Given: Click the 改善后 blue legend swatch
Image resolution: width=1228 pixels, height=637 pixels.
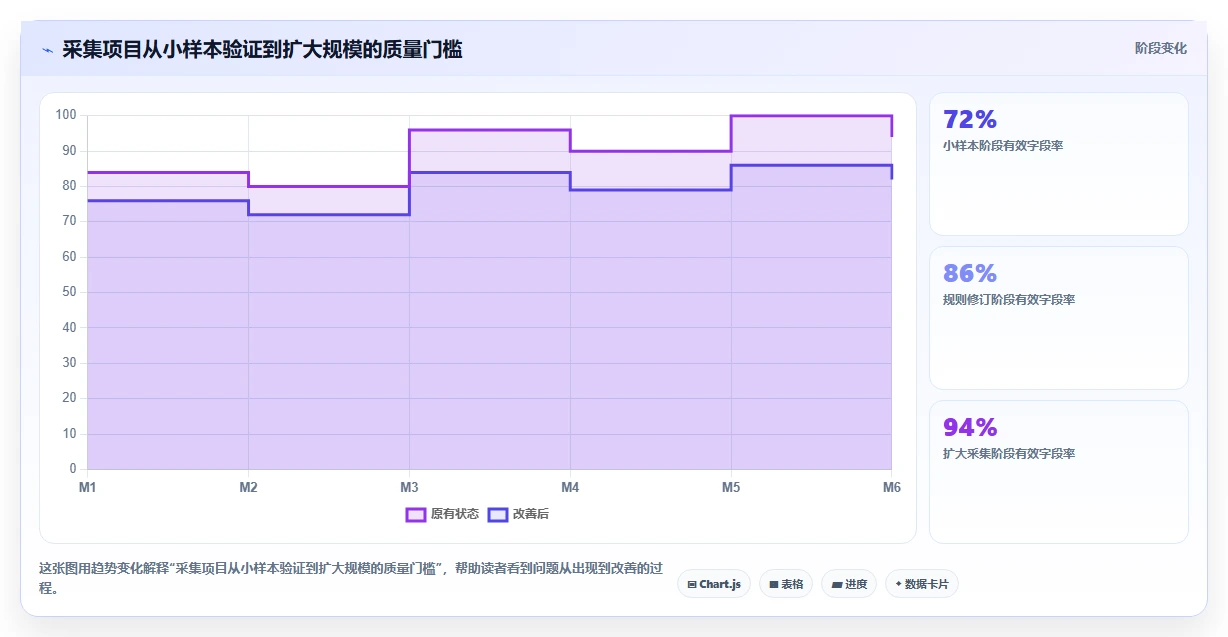Looking at the screenshot, I should [x=498, y=514].
